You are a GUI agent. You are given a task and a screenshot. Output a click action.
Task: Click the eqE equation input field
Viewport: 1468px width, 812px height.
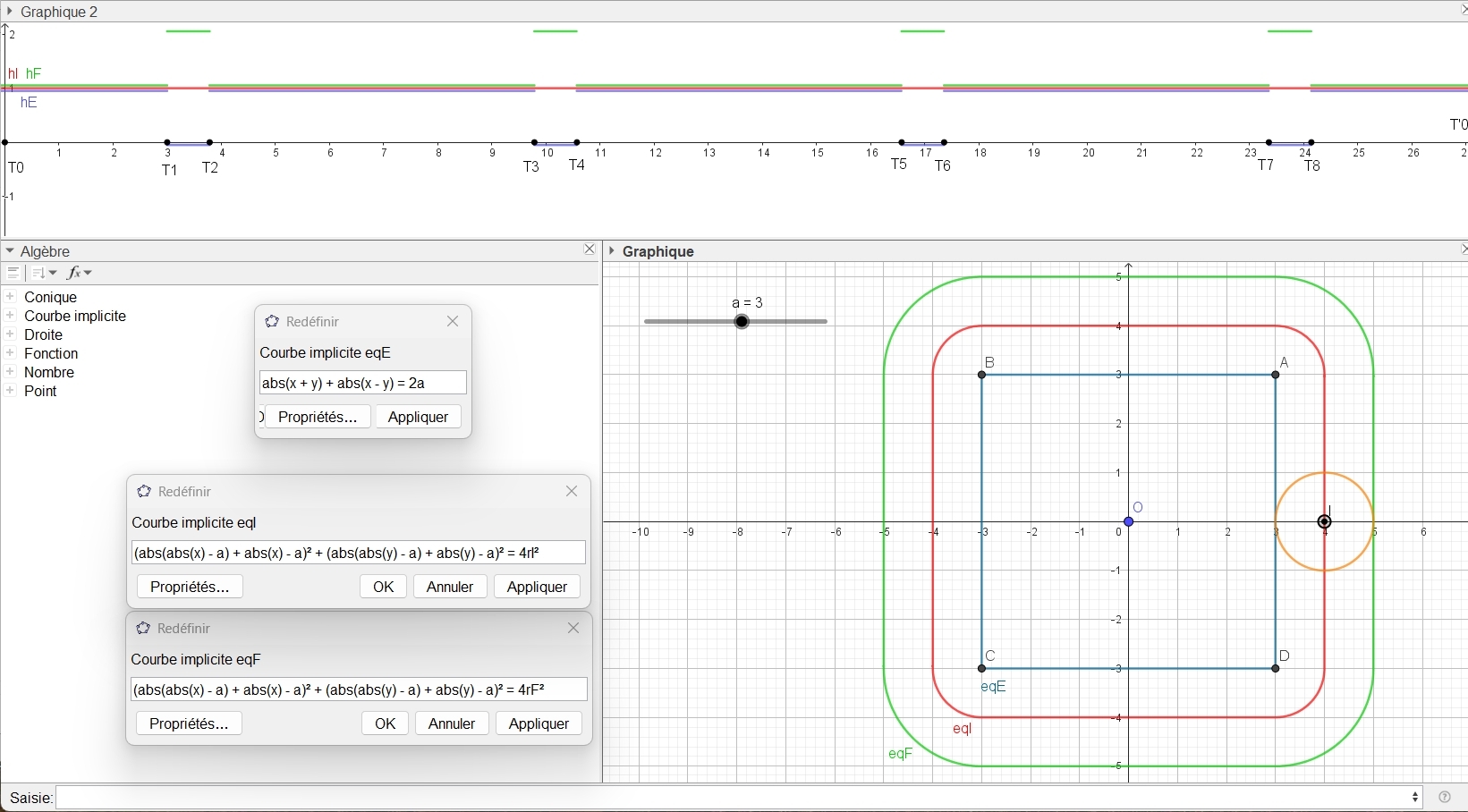click(362, 384)
